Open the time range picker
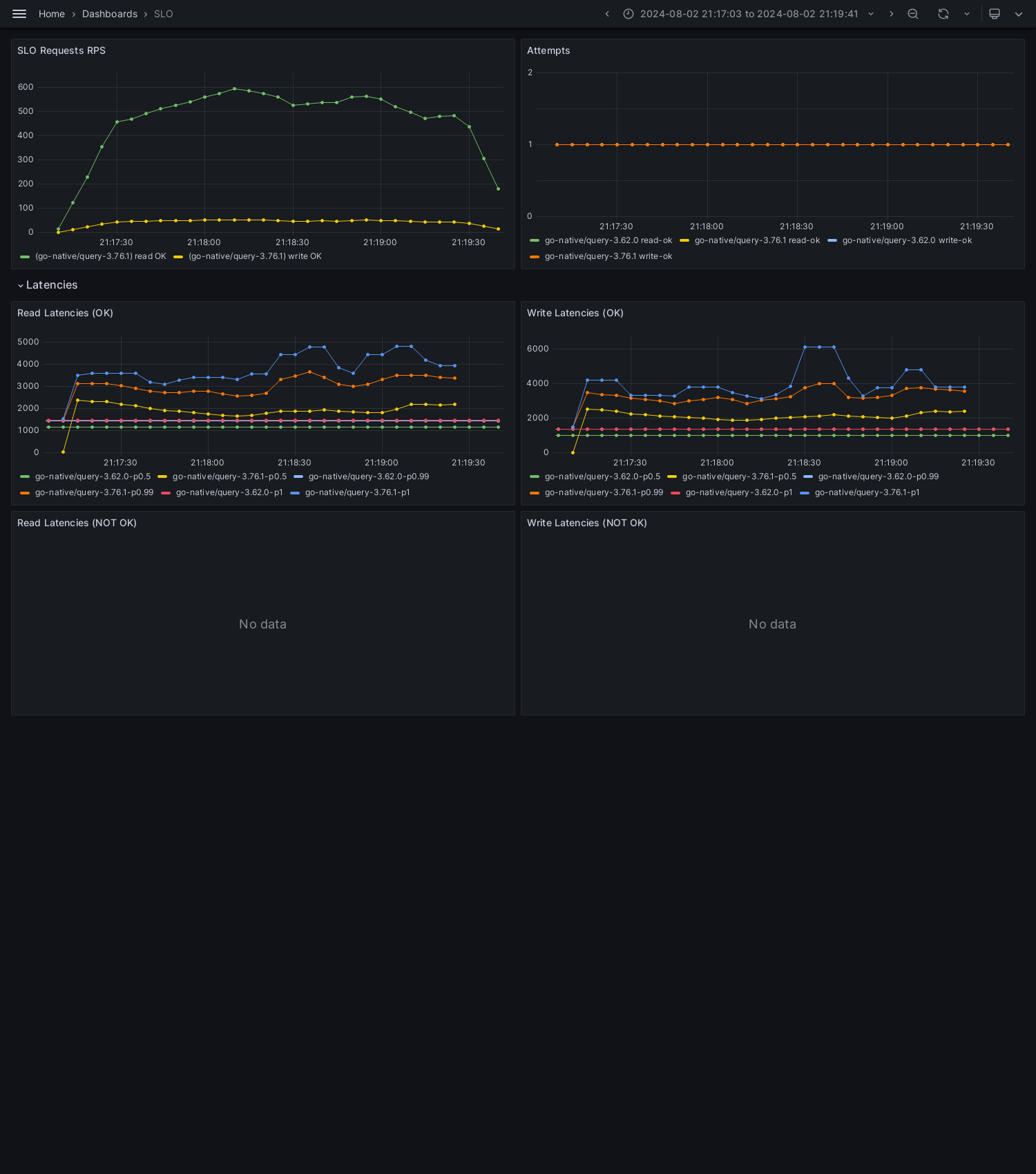Viewport: 1036px width, 1174px height. (x=749, y=14)
